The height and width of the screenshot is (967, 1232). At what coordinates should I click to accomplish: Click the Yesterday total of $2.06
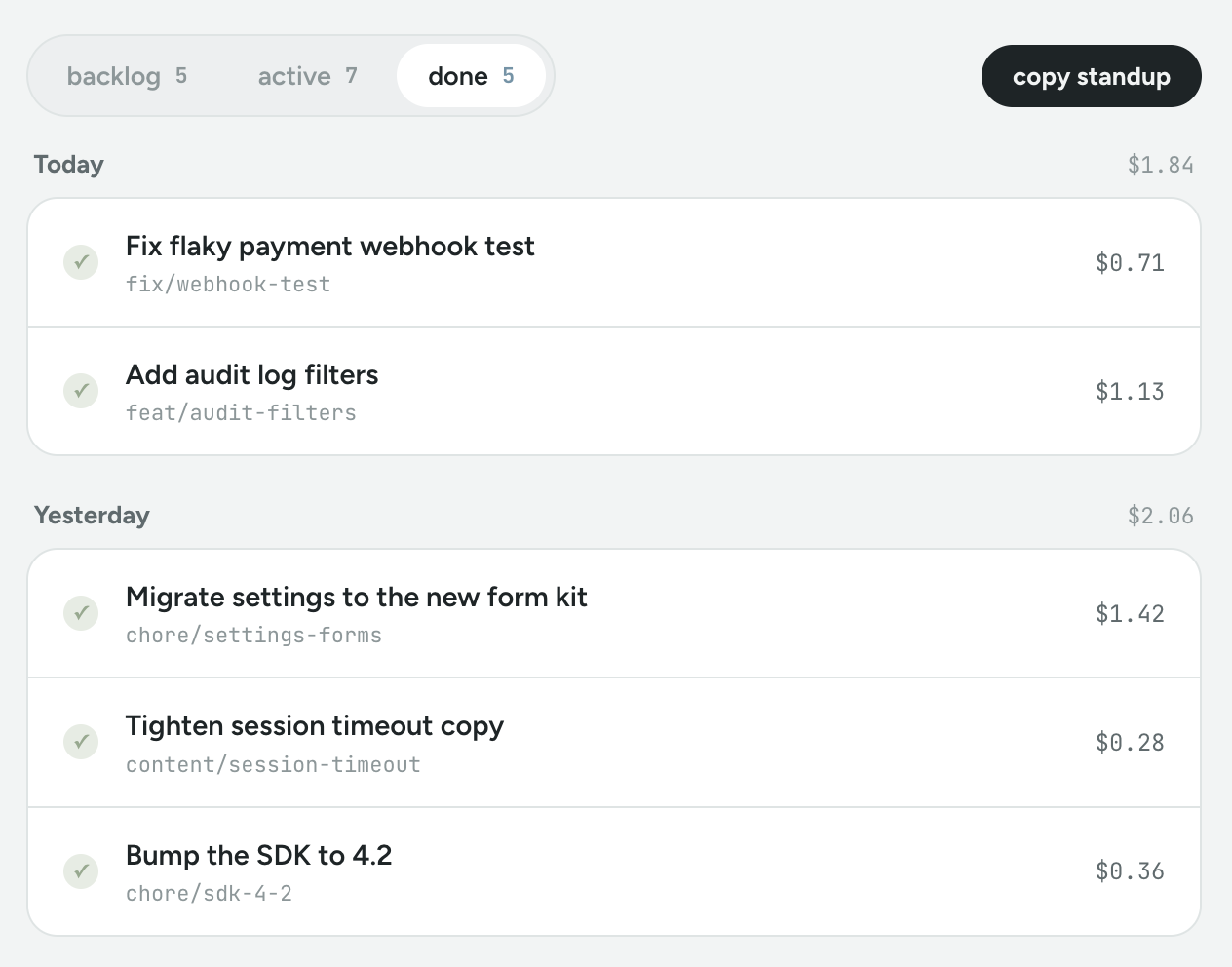pyautogui.click(x=1160, y=515)
